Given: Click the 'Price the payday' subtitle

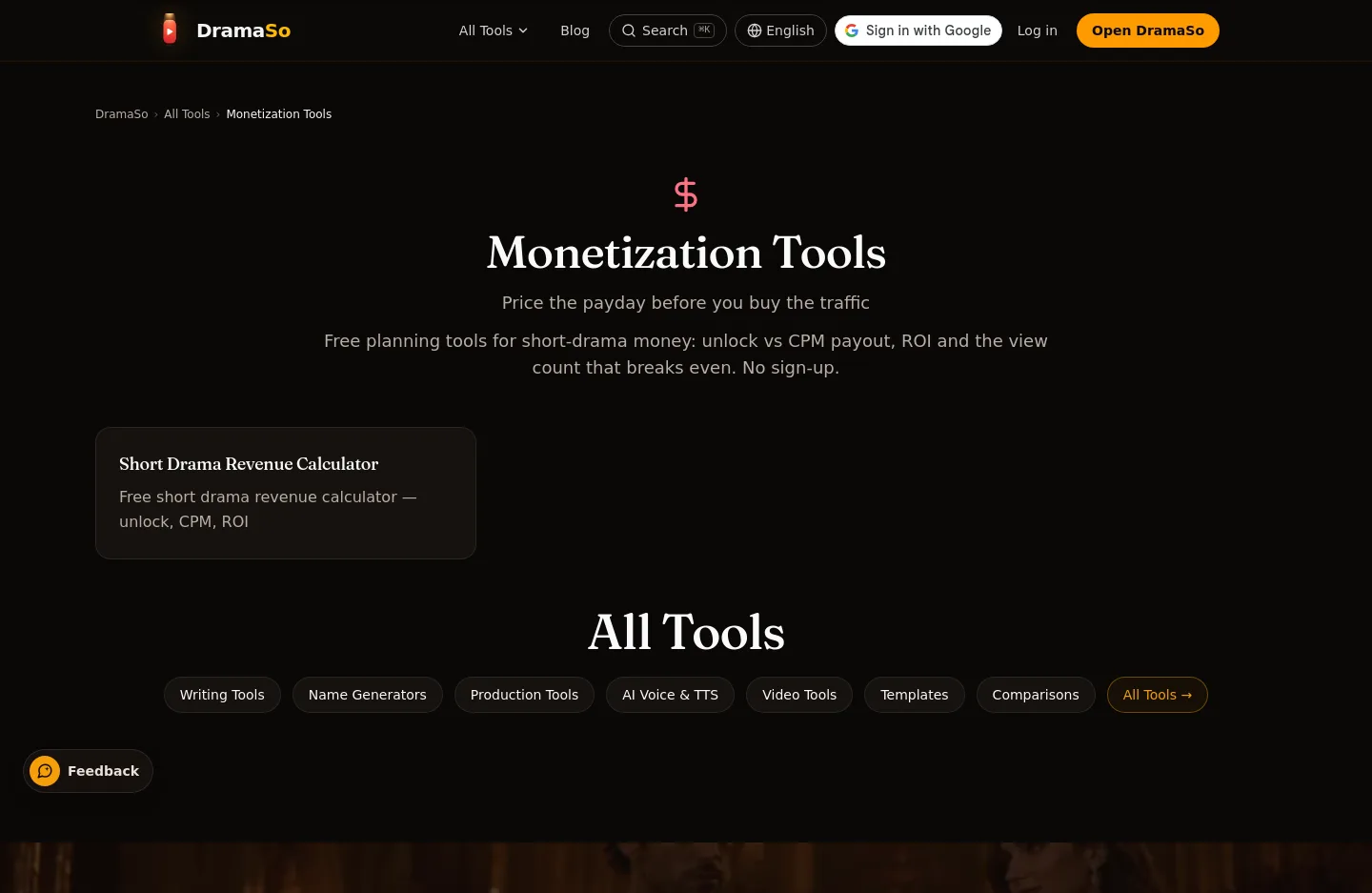Looking at the screenshot, I should pyautogui.click(x=686, y=303).
